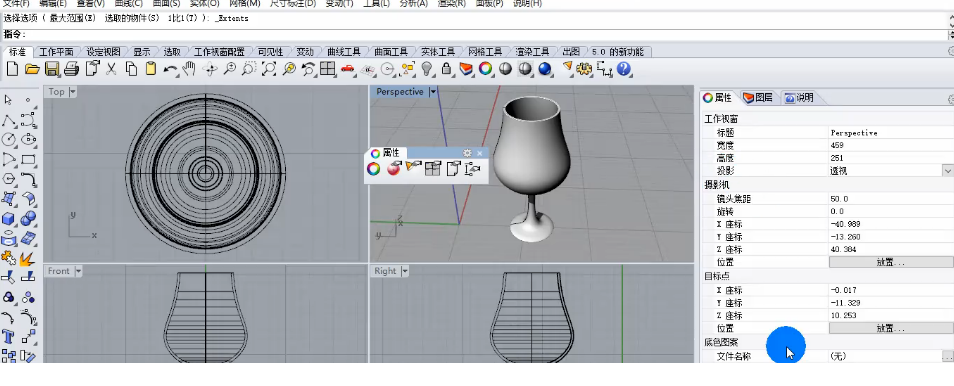Viewport: 954px width, 386px height.
Task: Open a file with the folder icon
Action: tap(32, 69)
